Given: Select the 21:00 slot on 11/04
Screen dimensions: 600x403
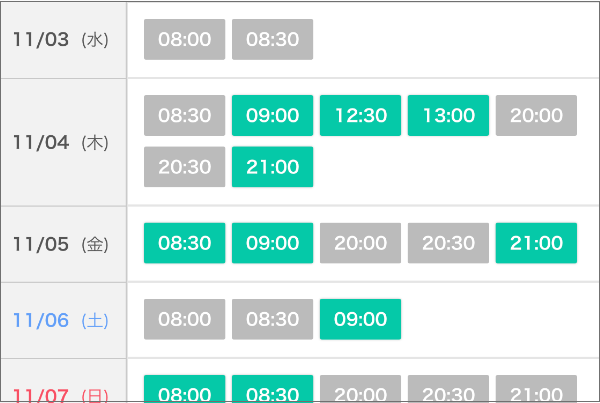Looking at the screenshot, I should point(272,167).
